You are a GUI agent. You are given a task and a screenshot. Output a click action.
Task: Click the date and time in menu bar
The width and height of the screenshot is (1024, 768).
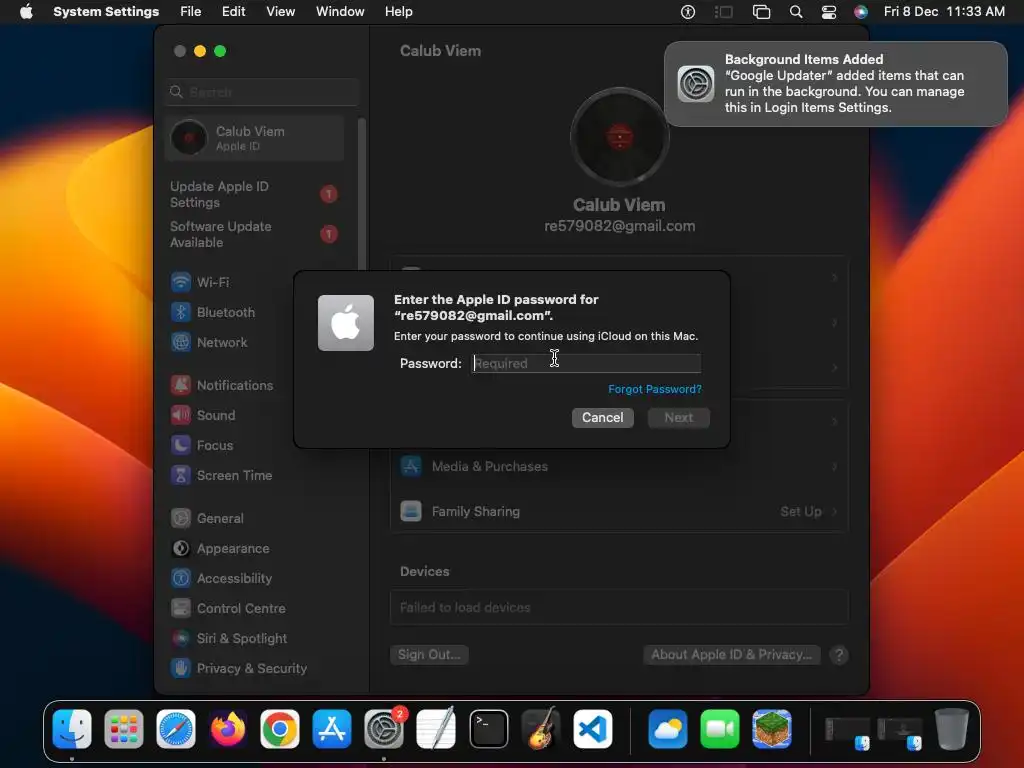pyautogui.click(x=944, y=12)
